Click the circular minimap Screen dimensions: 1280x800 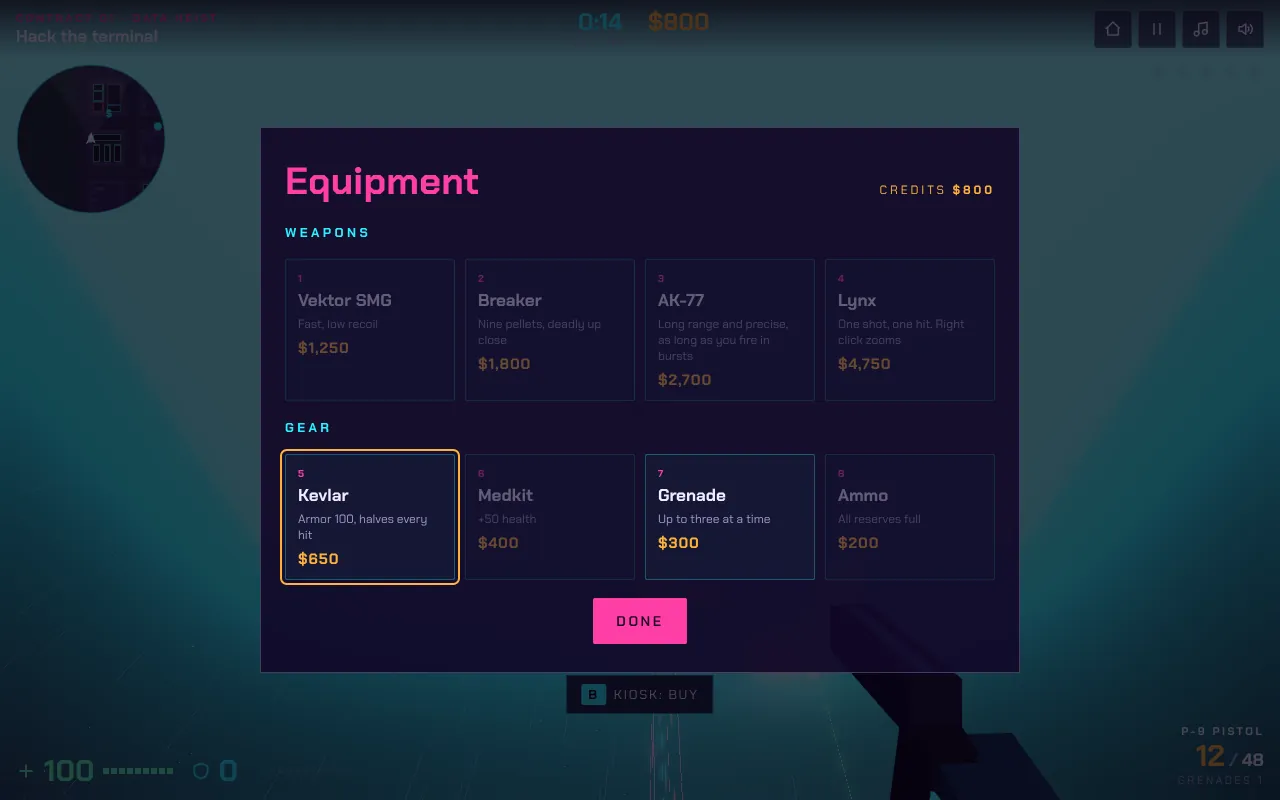pyautogui.click(x=91, y=139)
